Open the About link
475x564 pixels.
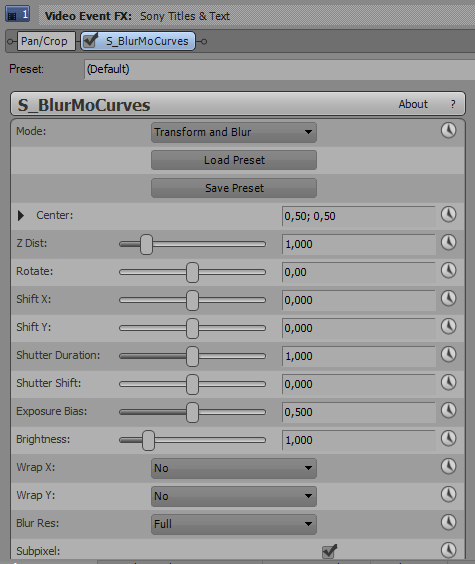[x=413, y=104]
